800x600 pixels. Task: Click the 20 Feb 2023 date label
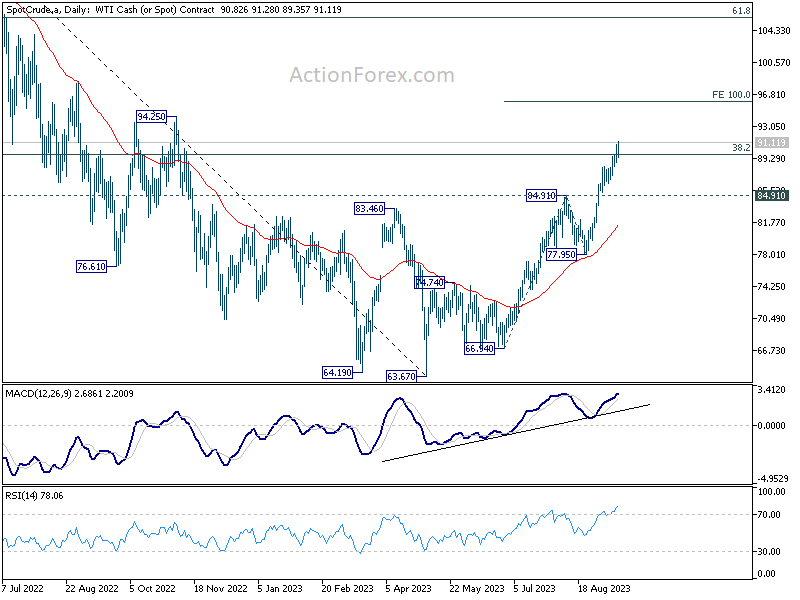pos(347,588)
